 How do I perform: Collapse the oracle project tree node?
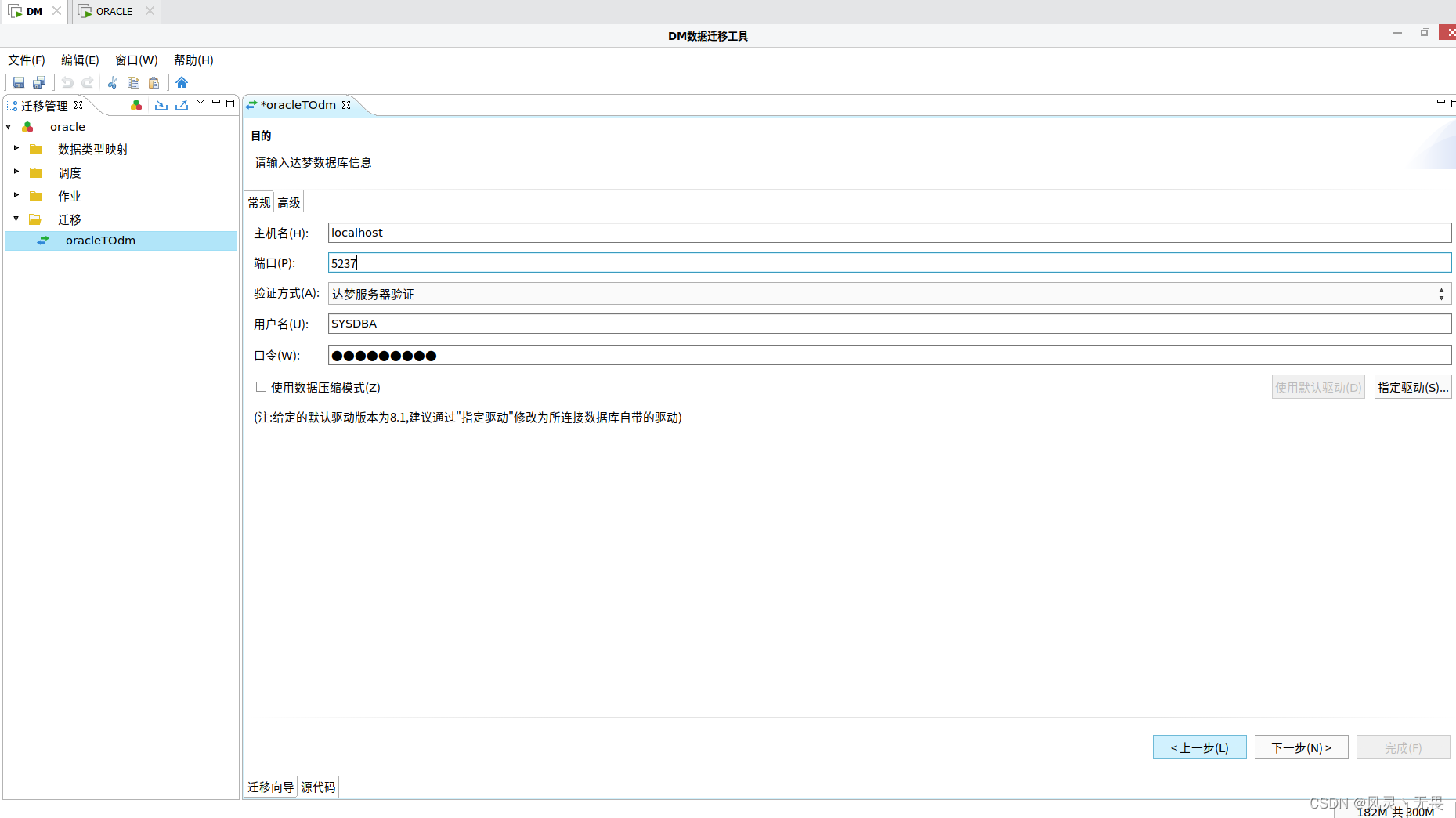(9, 127)
